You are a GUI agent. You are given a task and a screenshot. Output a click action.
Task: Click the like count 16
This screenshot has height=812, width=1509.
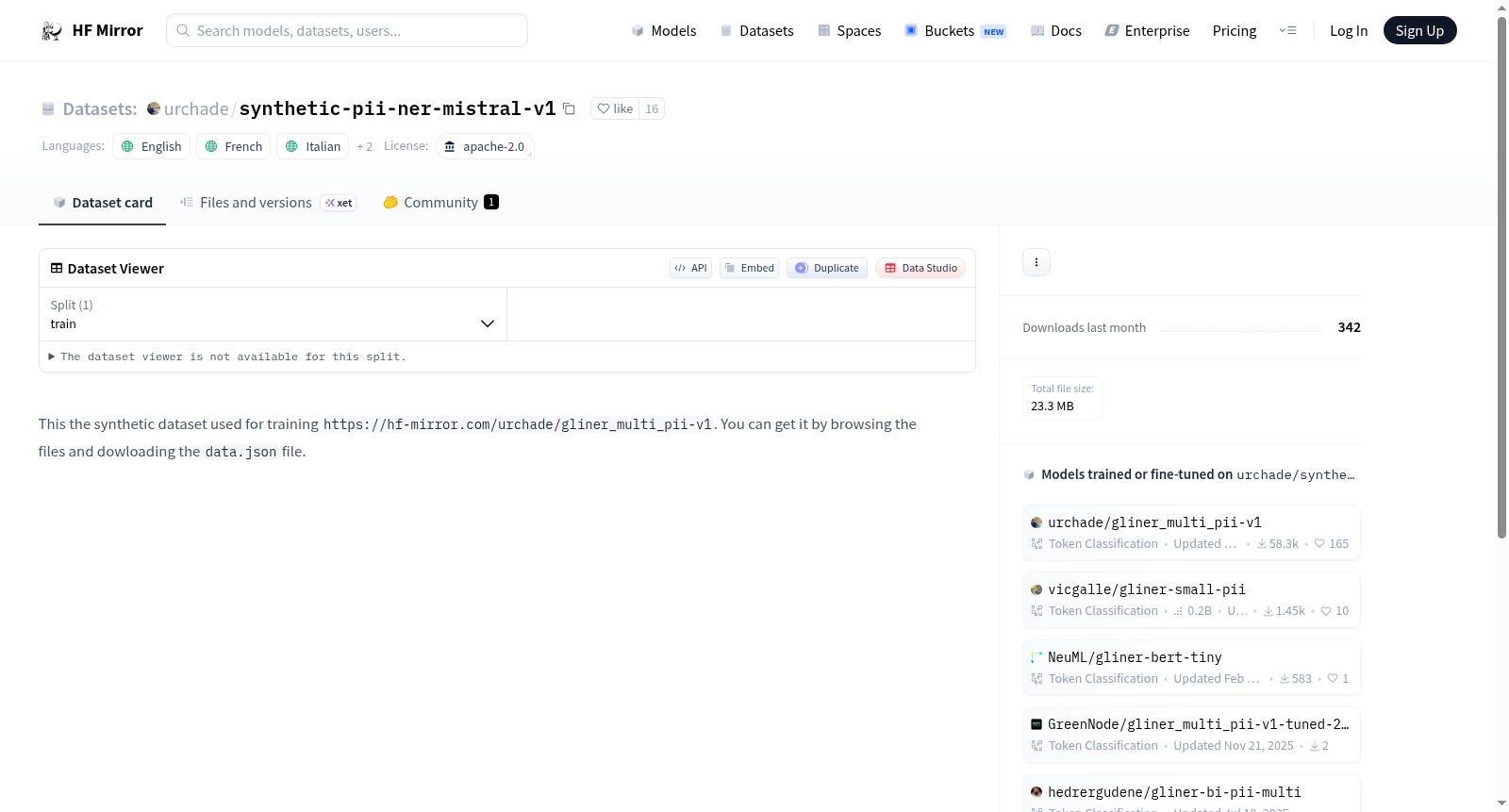coord(652,108)
